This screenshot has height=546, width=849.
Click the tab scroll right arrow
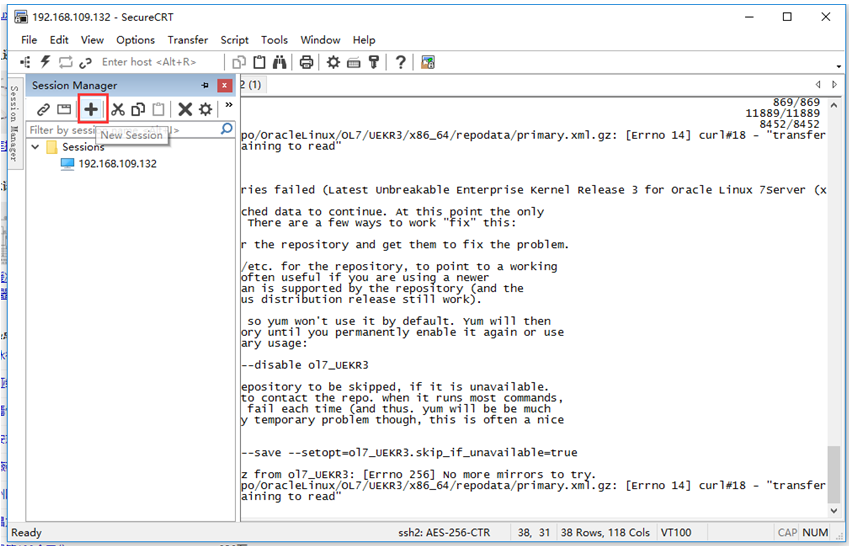click(x=834, y=84)
